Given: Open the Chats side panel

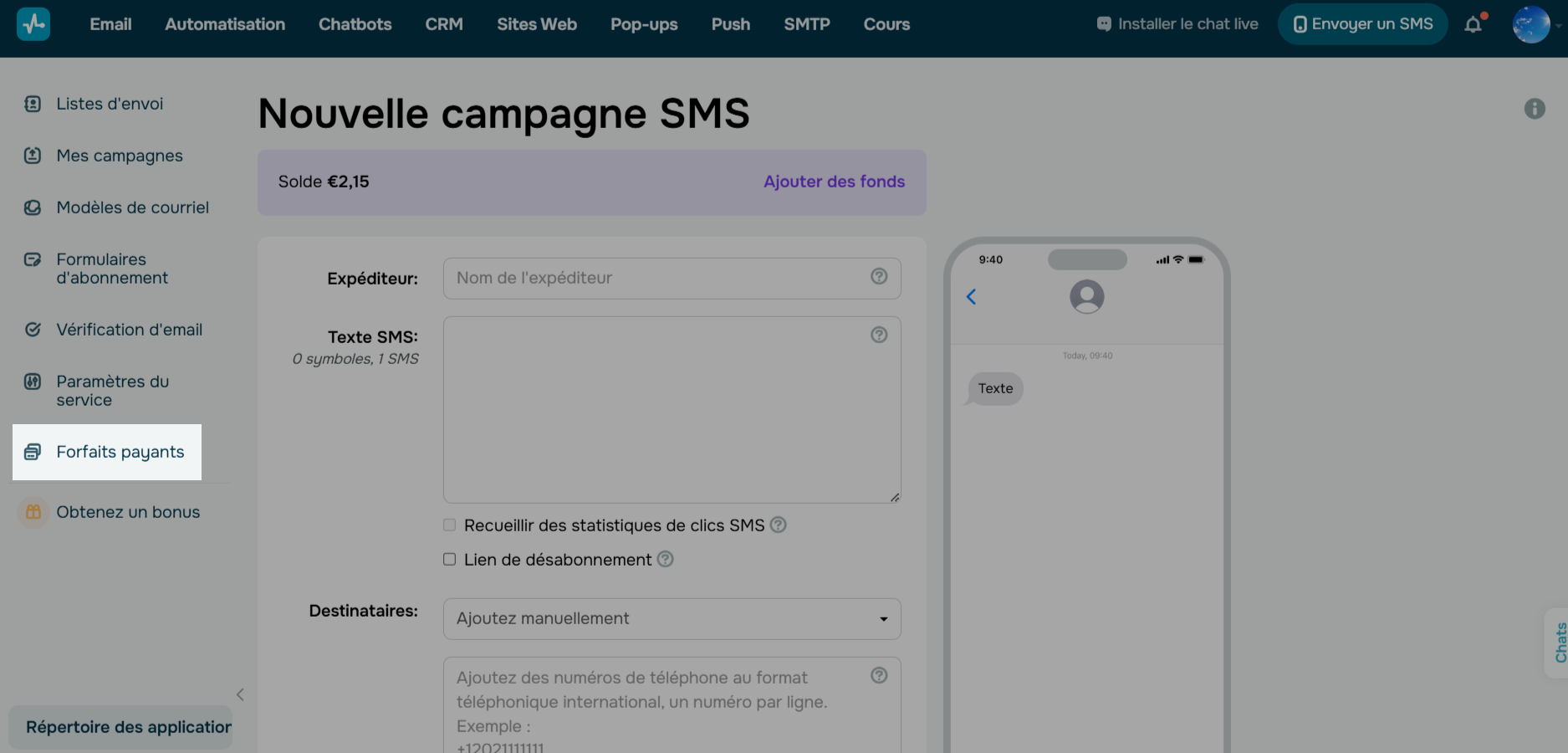Looking at the screenshot, I should (1560, 643).
